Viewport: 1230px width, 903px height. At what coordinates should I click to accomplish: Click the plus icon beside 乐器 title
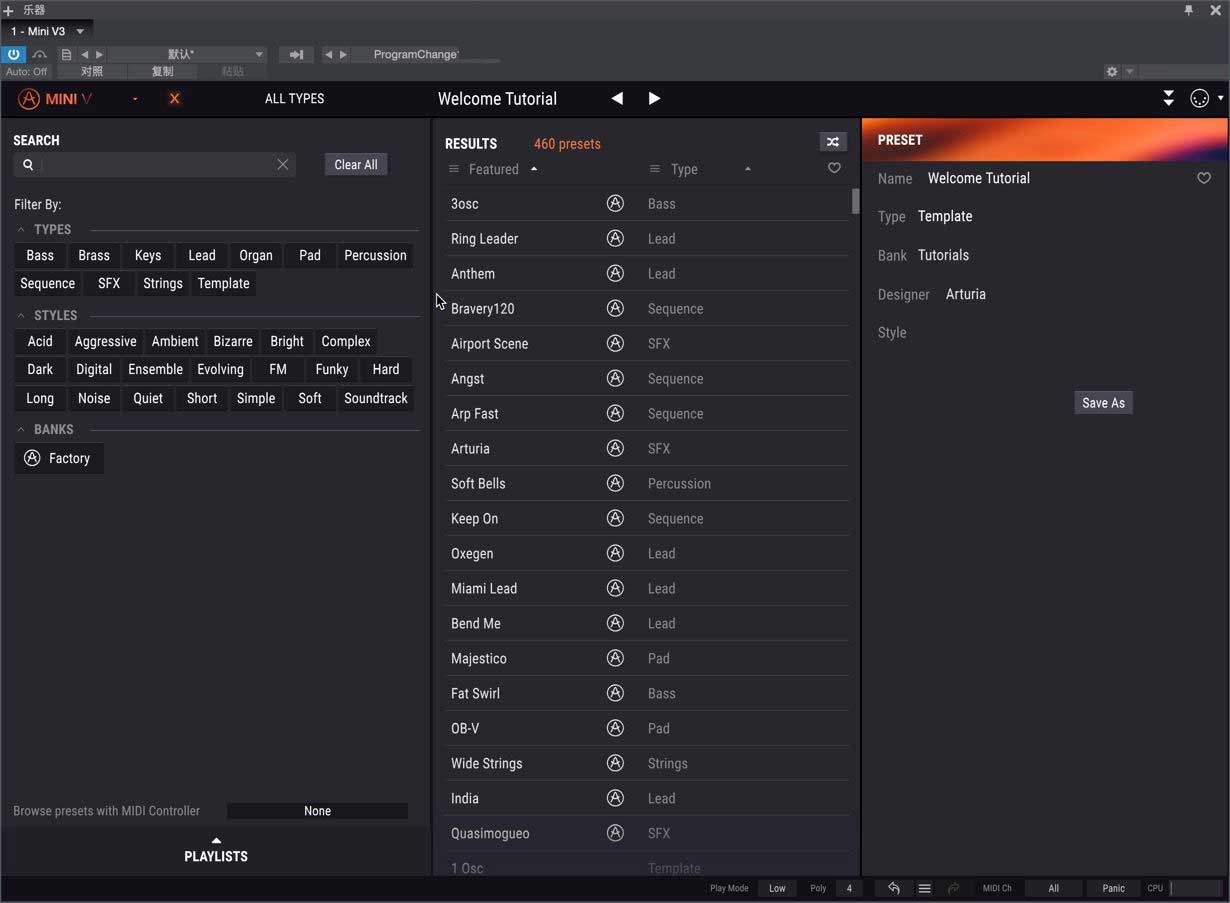(x=8, y=10)
